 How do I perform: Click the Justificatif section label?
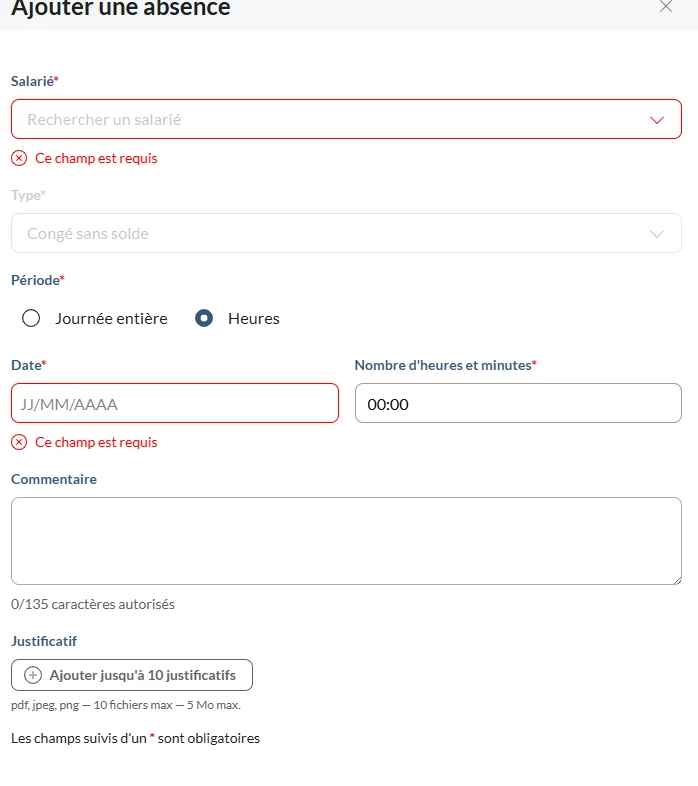point(44,641)
